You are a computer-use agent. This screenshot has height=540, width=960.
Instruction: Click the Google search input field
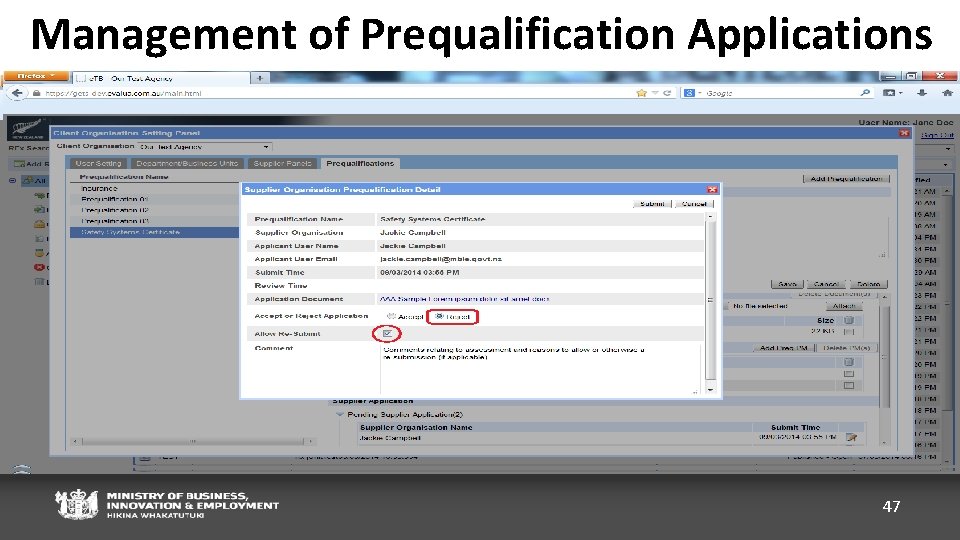781,93
